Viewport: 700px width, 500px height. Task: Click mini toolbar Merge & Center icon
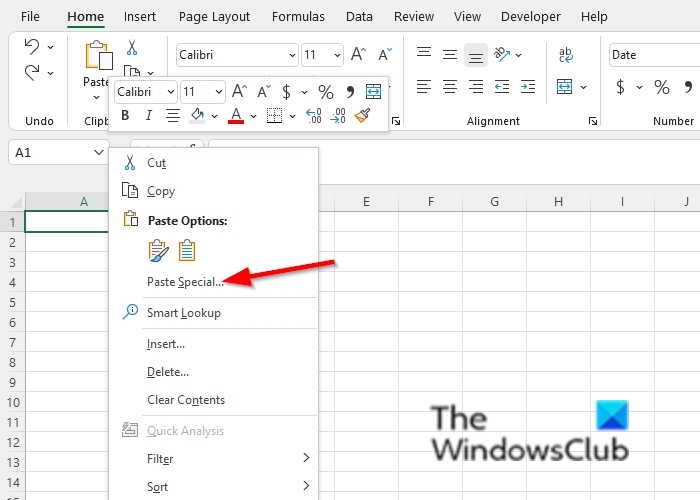[x=373, y=92]
